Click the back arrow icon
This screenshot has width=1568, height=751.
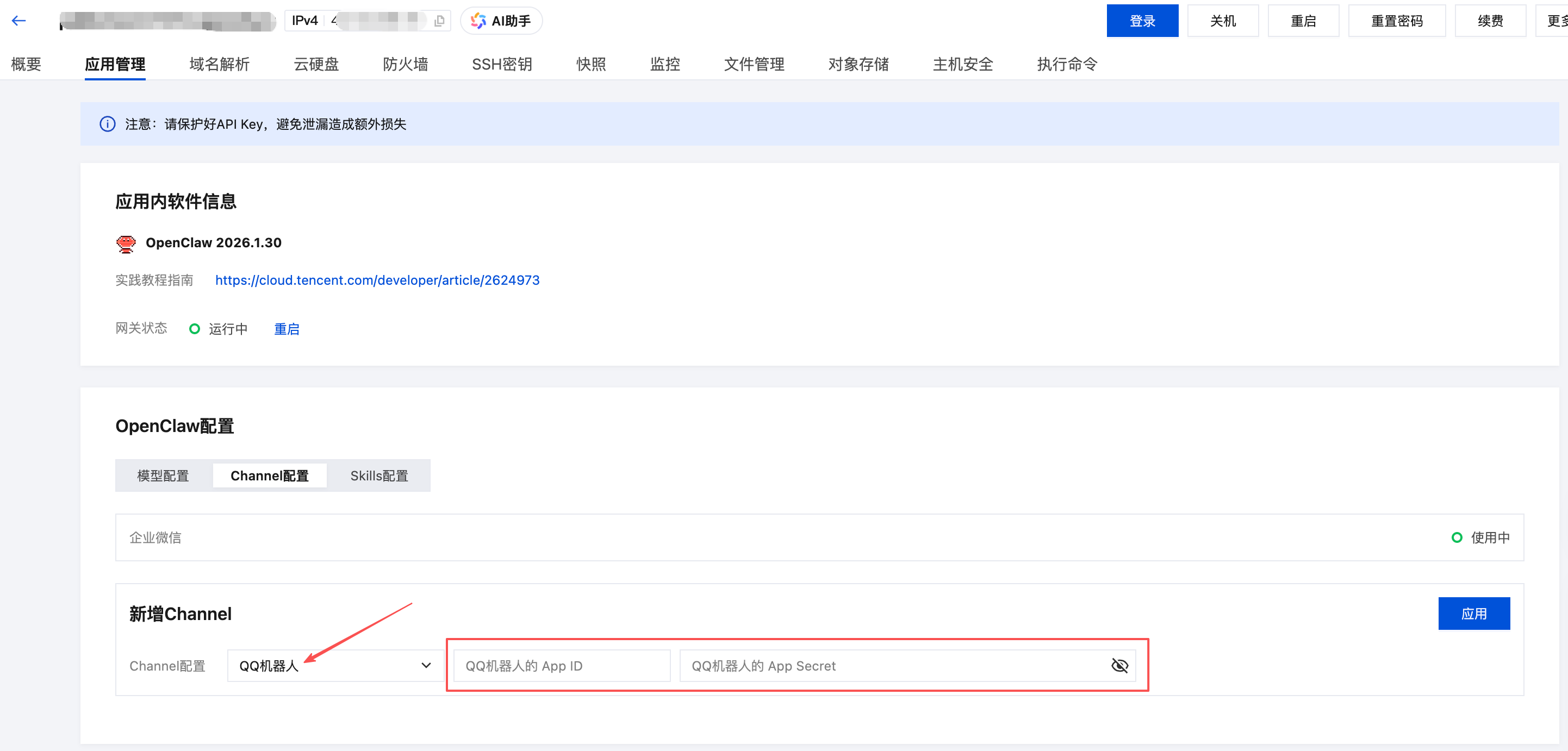[x=19, y=21]
